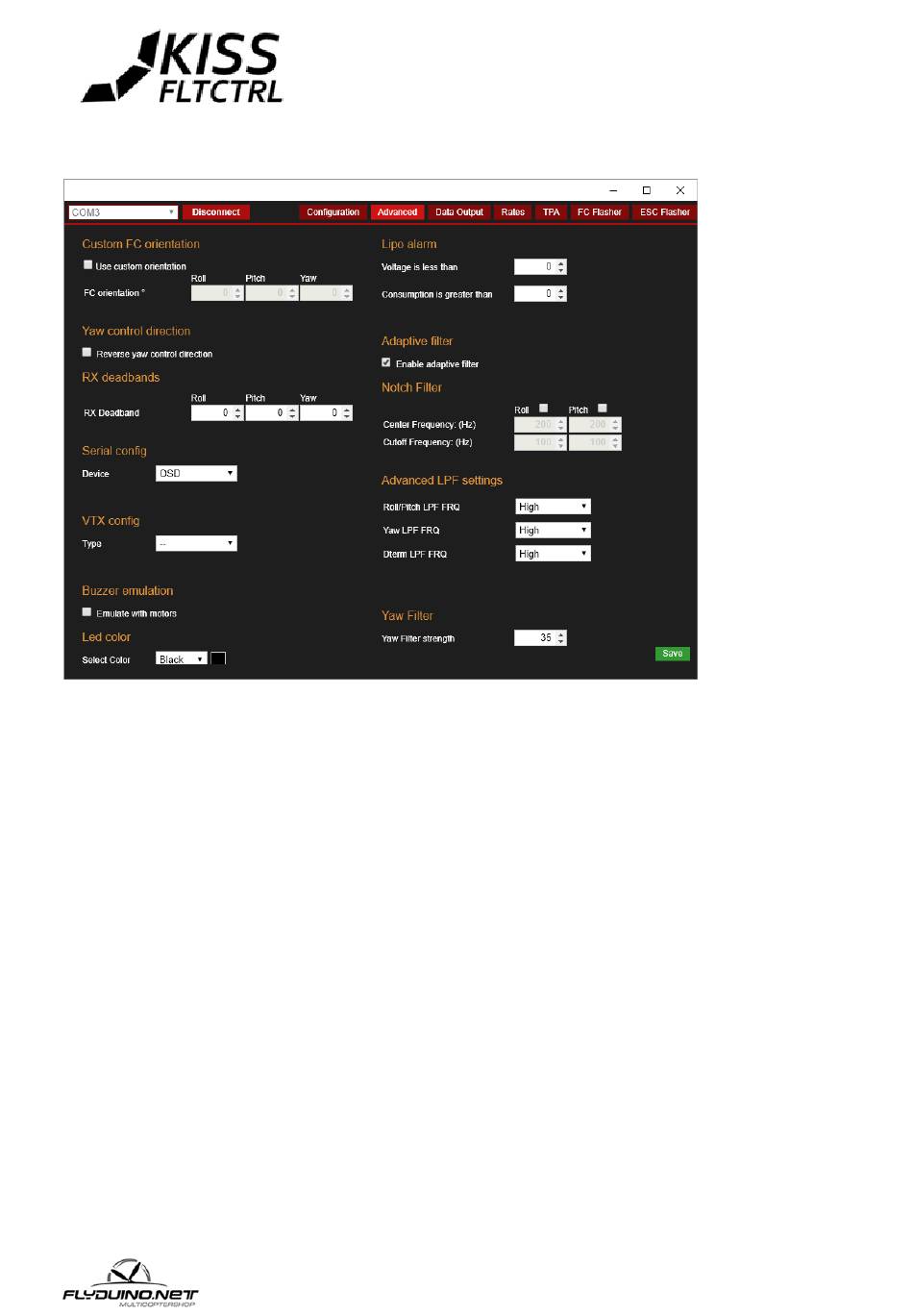
Task: Click the Advanced LPF settings heading
Action: [442, 481]
